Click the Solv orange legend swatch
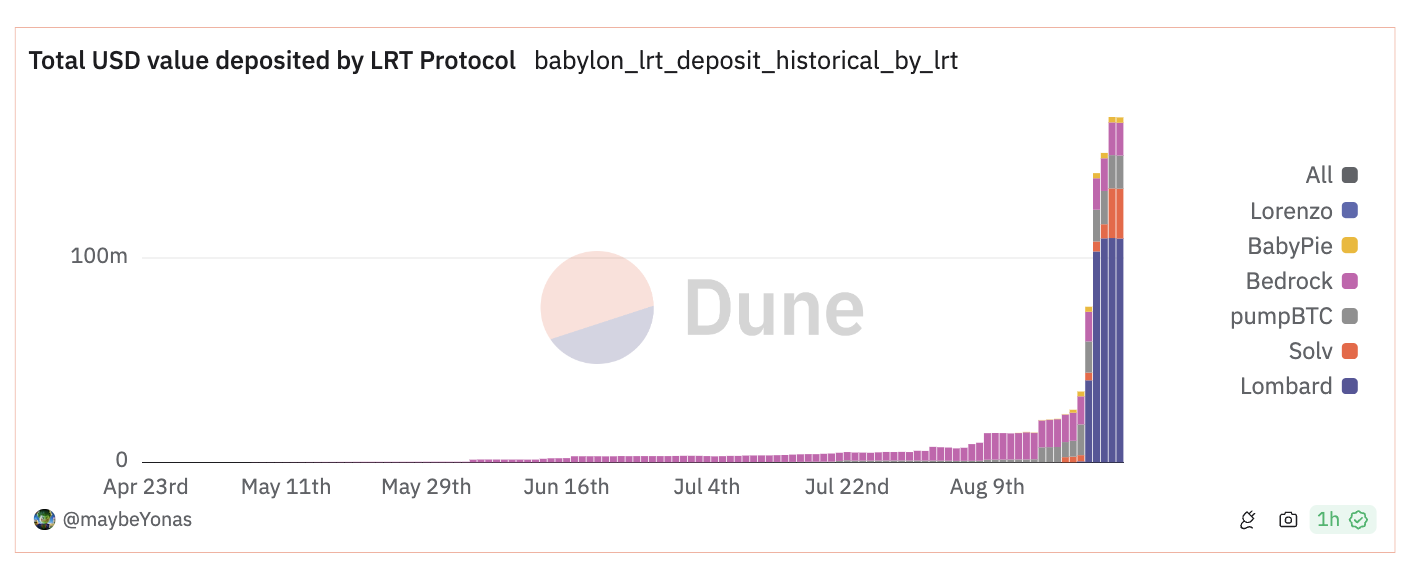Screen dimensions: 1412x574 point(1350,351)
